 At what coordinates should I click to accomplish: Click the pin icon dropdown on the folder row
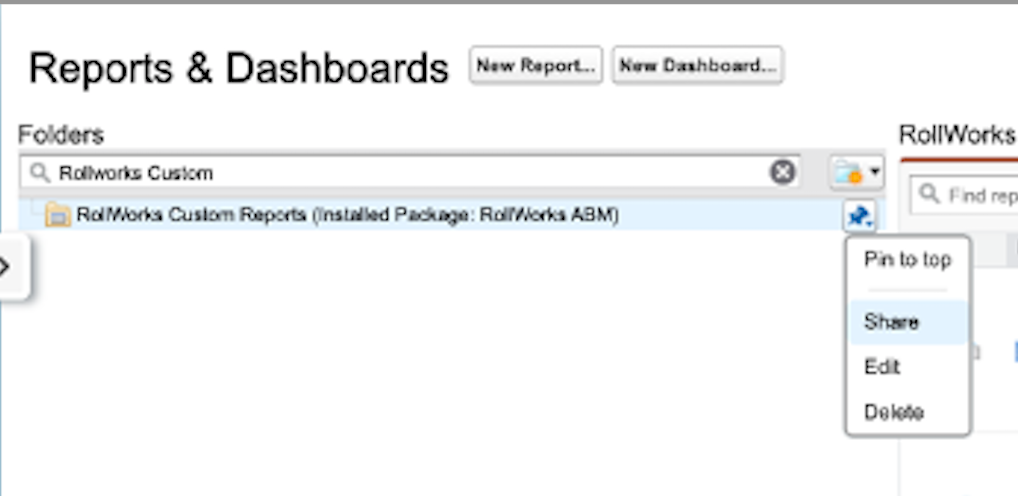pos(859,214)
